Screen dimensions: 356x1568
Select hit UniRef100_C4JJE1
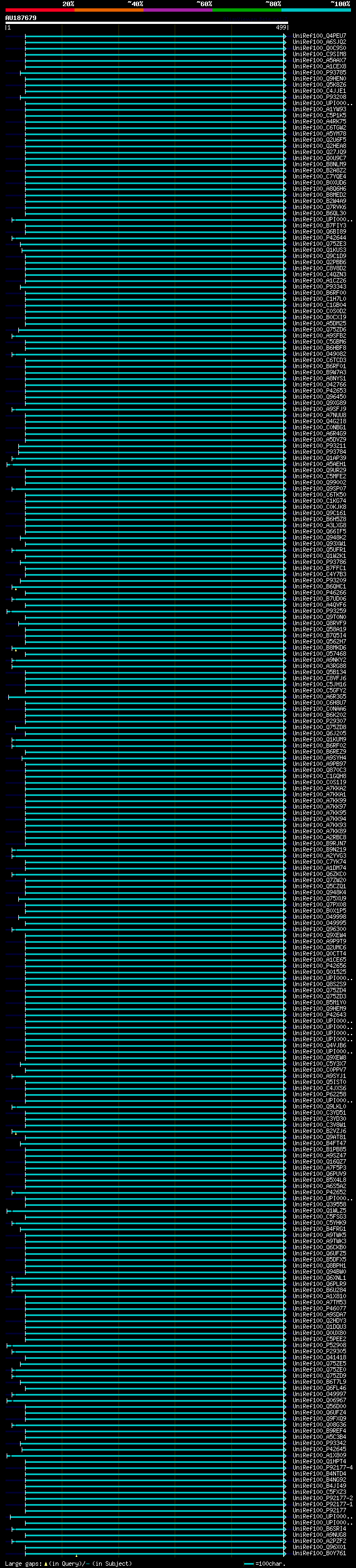click(x=319, y=91)
